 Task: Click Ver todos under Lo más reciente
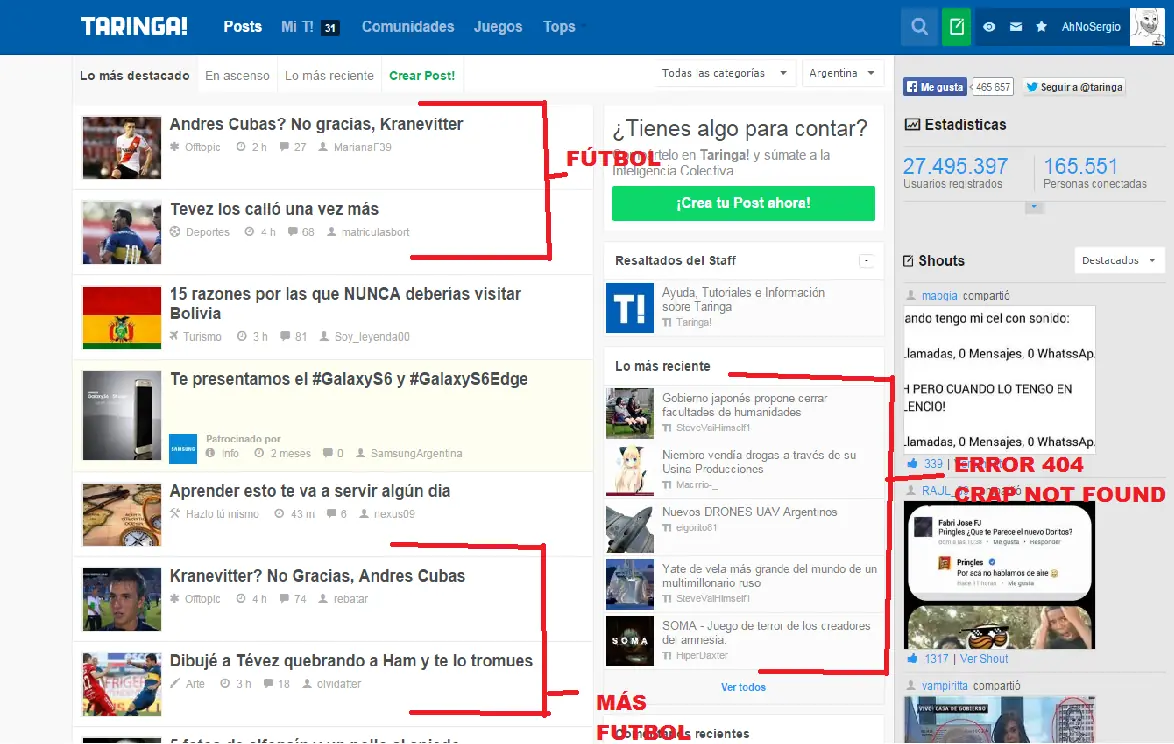[743, 687]
